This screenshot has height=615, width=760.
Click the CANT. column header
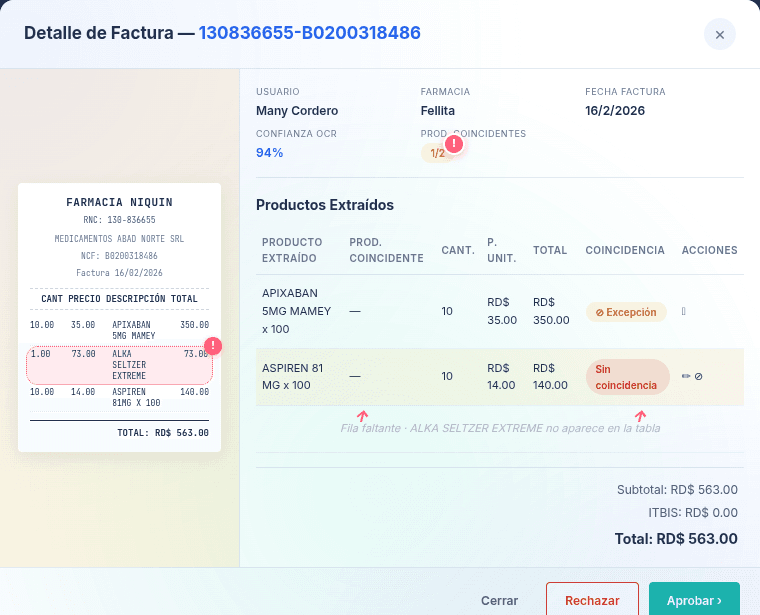(x=458, y=250)
